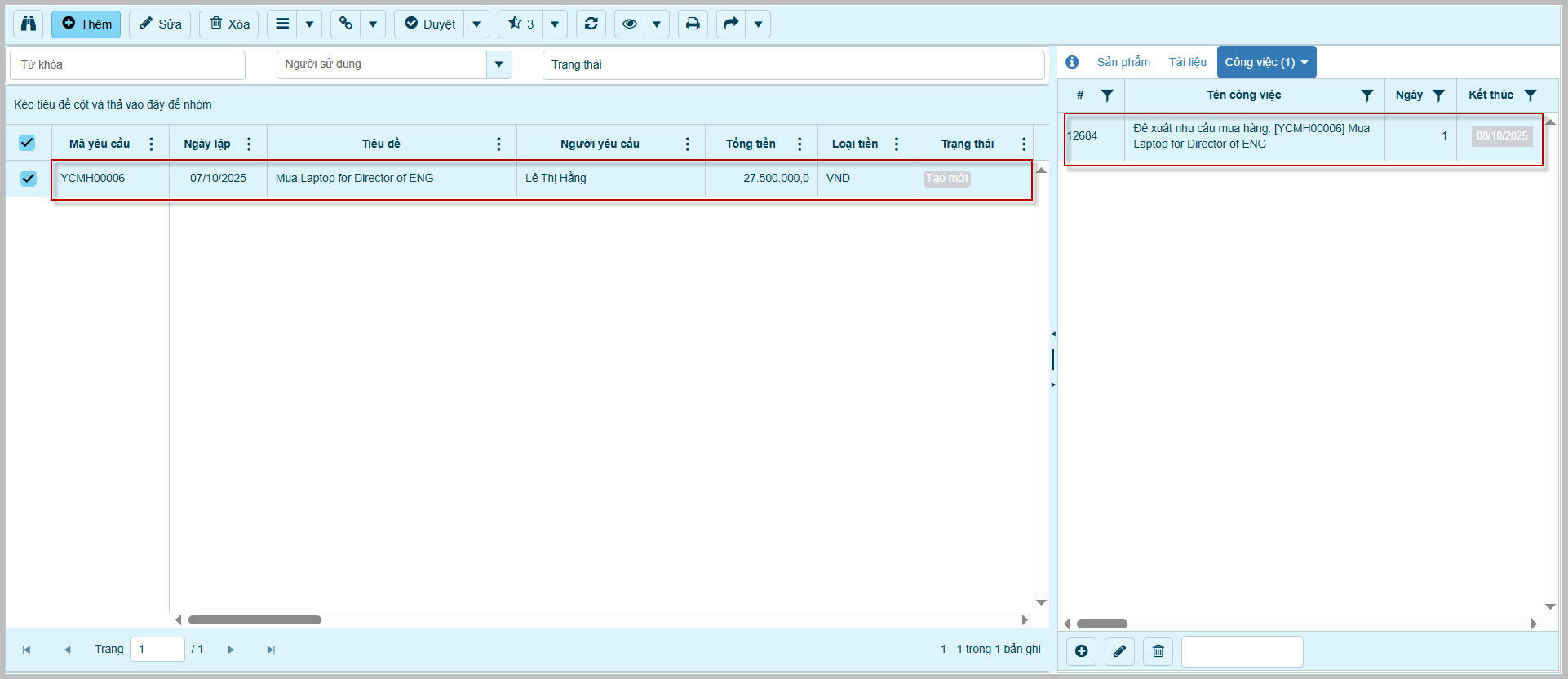Click the Từ khóa search field
Screen dimensions: 1568x679
pyautogui.click(x=127, y=64)
